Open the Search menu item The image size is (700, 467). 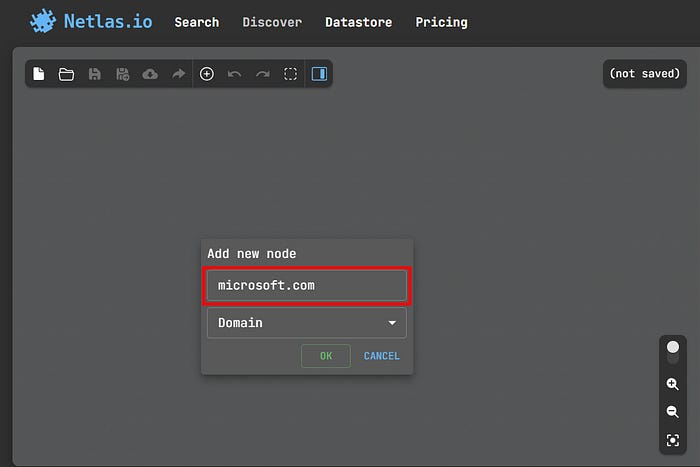tap(197, 22)
